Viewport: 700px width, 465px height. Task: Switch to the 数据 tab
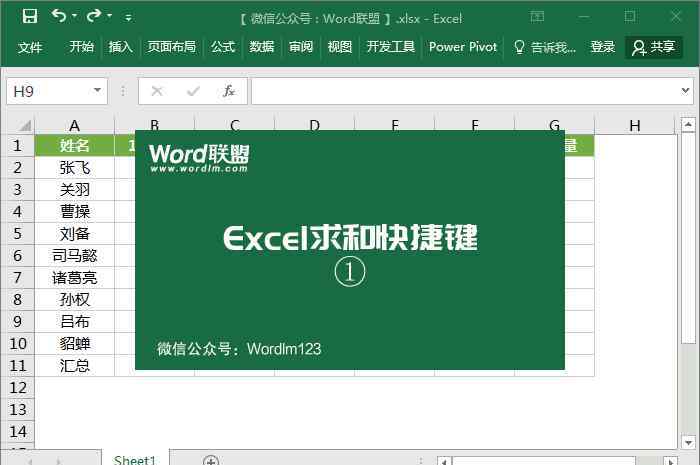[262, 47]
